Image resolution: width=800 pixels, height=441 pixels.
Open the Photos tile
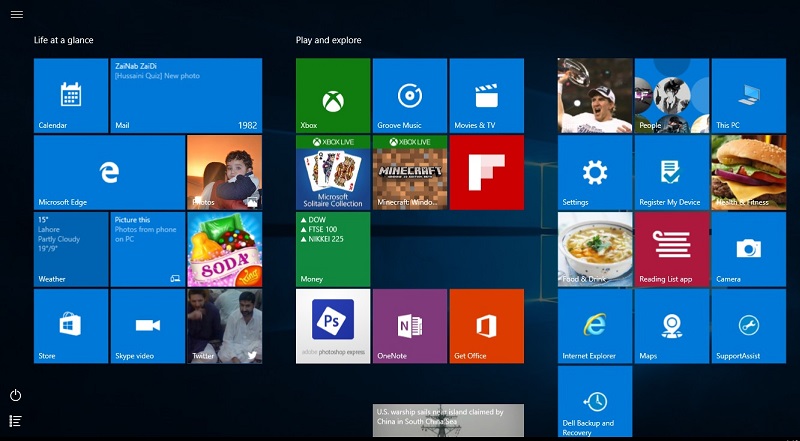pos(224,173)
